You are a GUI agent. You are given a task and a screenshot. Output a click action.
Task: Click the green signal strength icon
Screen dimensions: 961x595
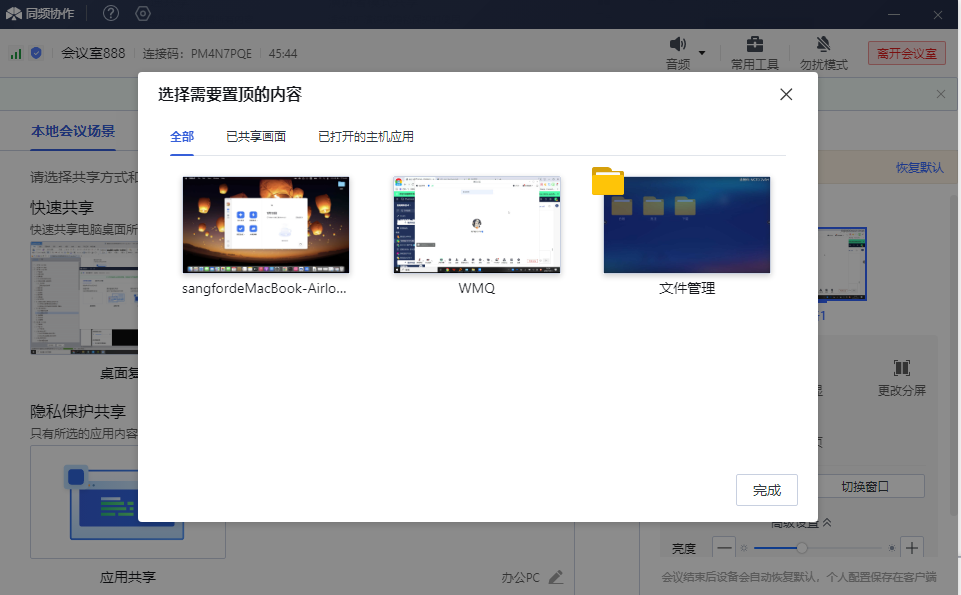tap(16, 53)
